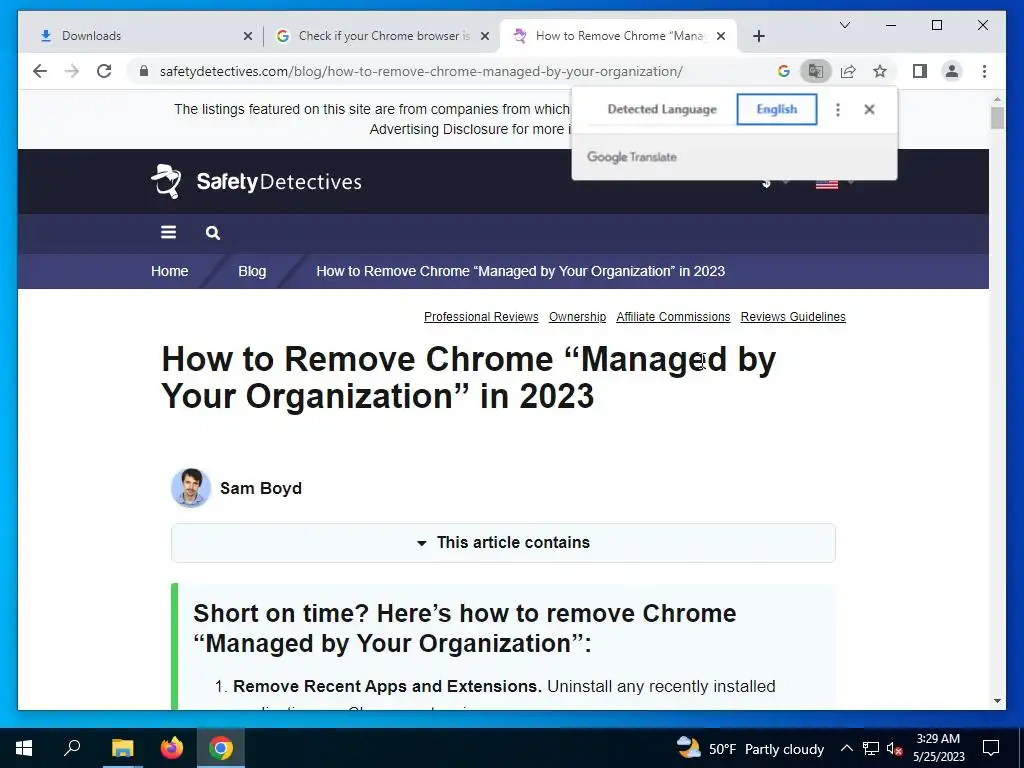Open Windows taskbar search
Viewport: 1024px width, 768px height.
tap(72, 748)
